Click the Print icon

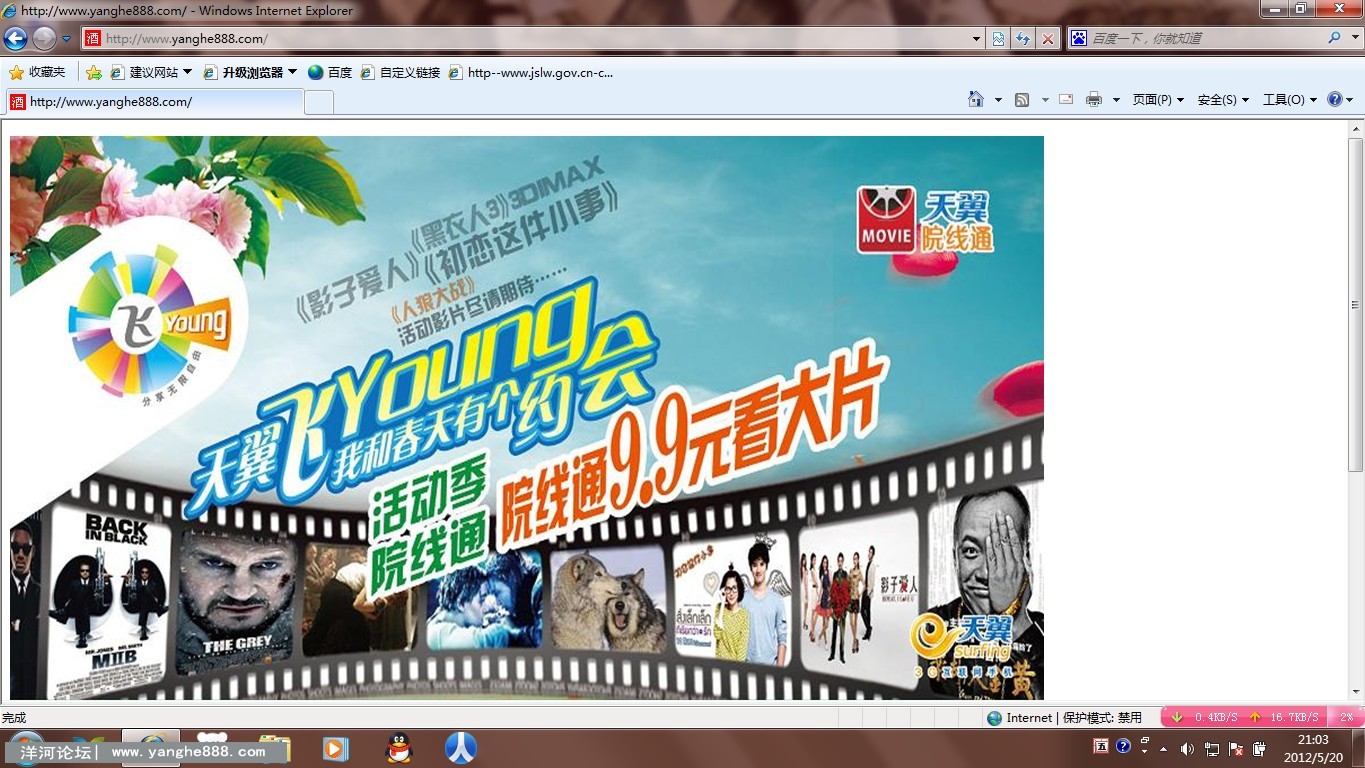pyautogui.click(x=1094, y=99)
